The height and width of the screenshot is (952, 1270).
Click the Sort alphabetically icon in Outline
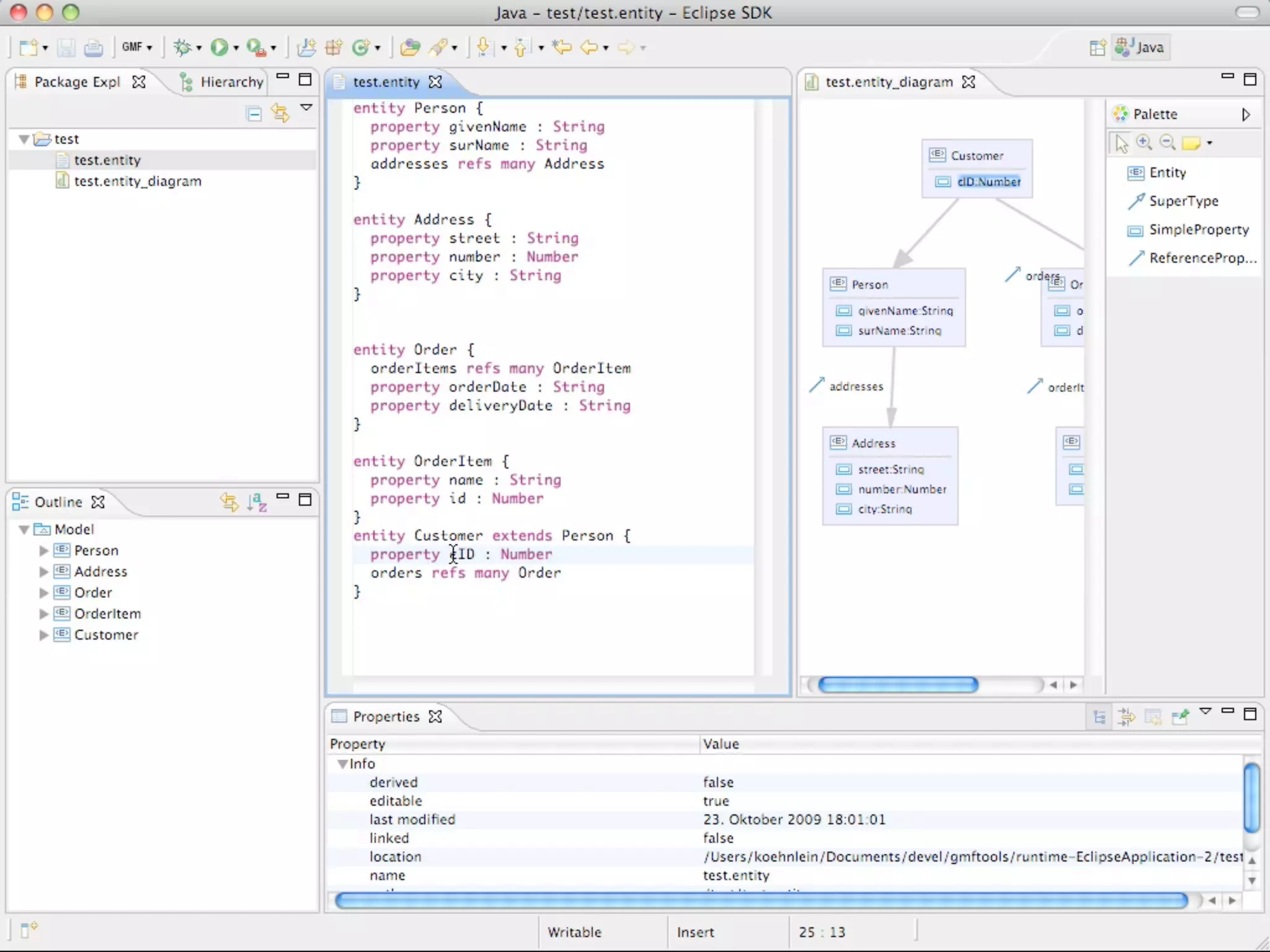tap(256, 501)
